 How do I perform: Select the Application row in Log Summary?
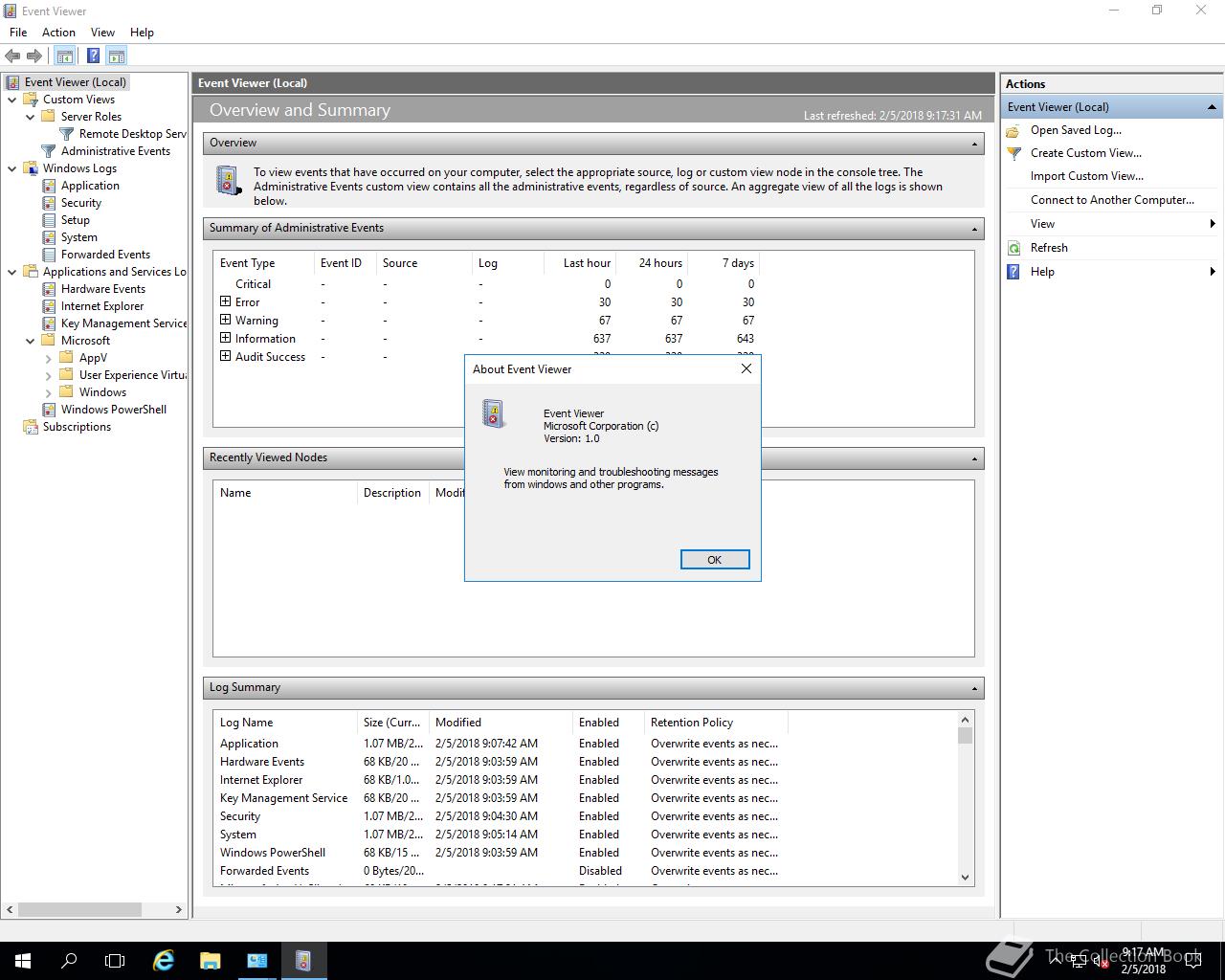coord(500,744)
